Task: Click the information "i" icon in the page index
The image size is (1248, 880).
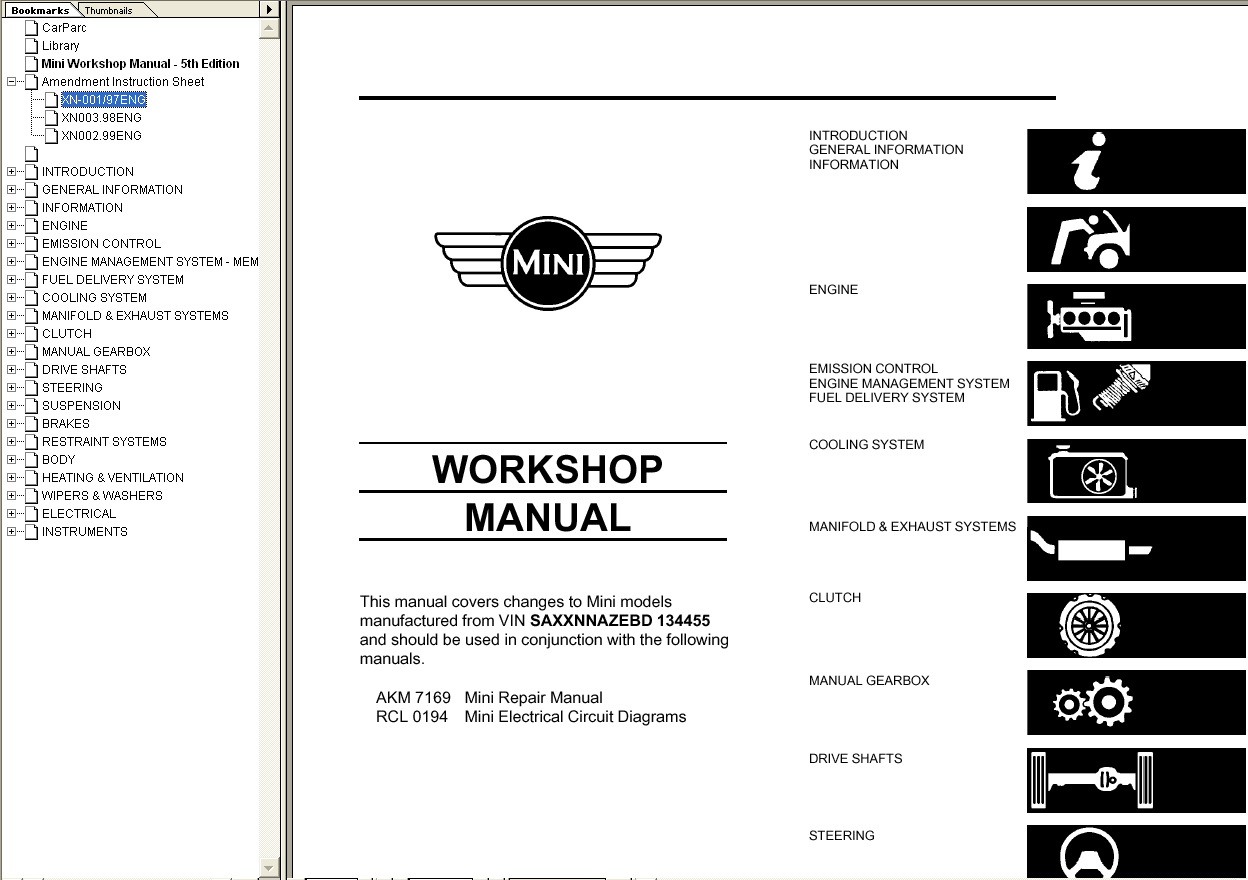Action: (1087, 161)
